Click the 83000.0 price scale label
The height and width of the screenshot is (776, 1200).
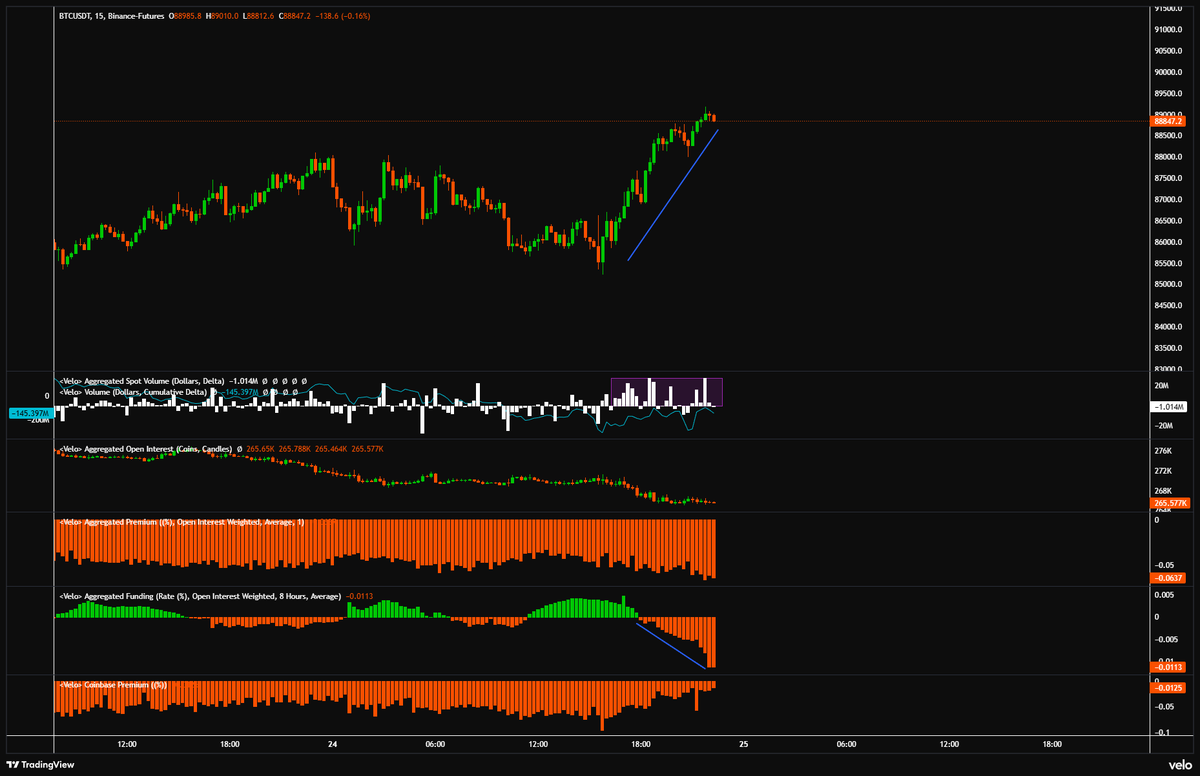click(x=1170, y=369)
